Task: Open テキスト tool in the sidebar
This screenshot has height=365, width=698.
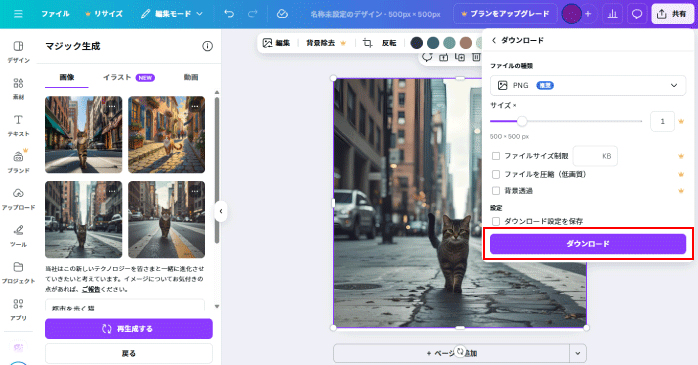Action: (18, 126)
